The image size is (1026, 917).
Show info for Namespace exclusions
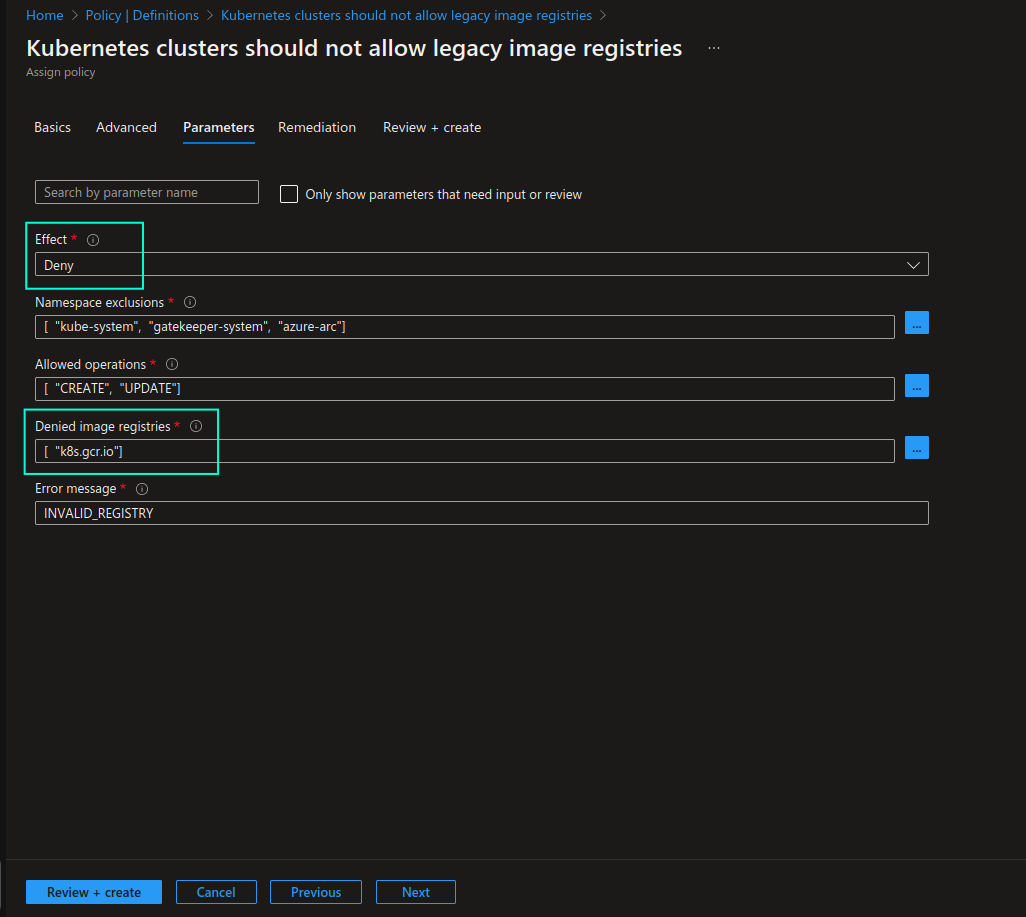pyautogui.click(x=190, y=302)
